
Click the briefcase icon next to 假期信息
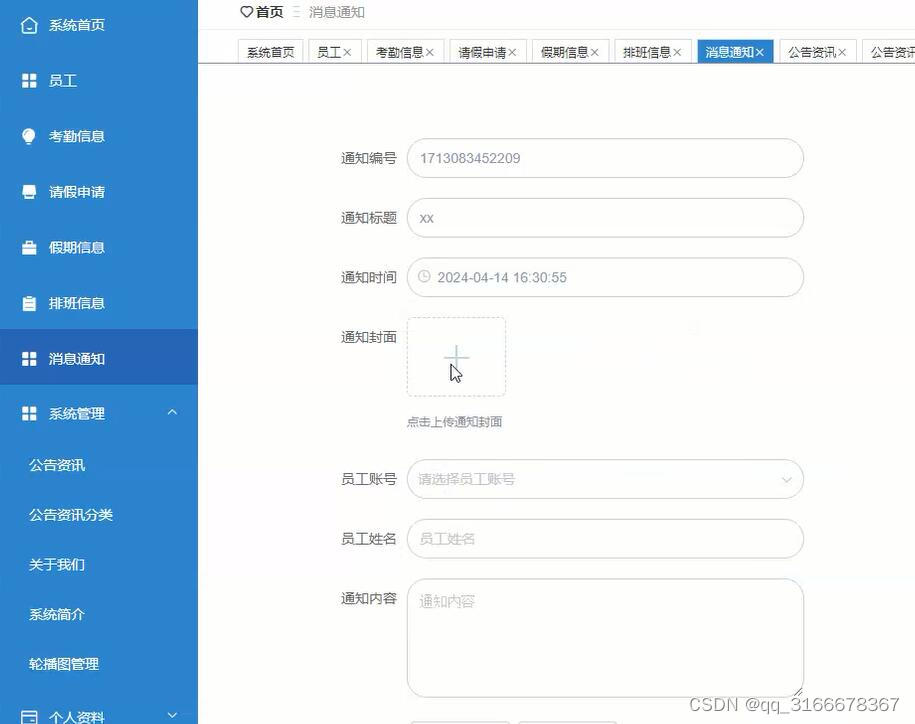pos(29,248)
